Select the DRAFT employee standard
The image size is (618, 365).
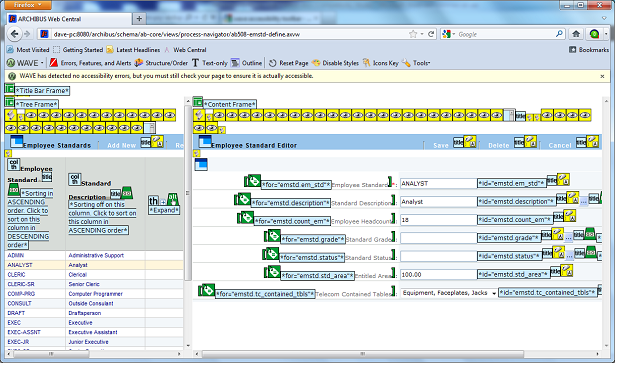coord(16,313)
